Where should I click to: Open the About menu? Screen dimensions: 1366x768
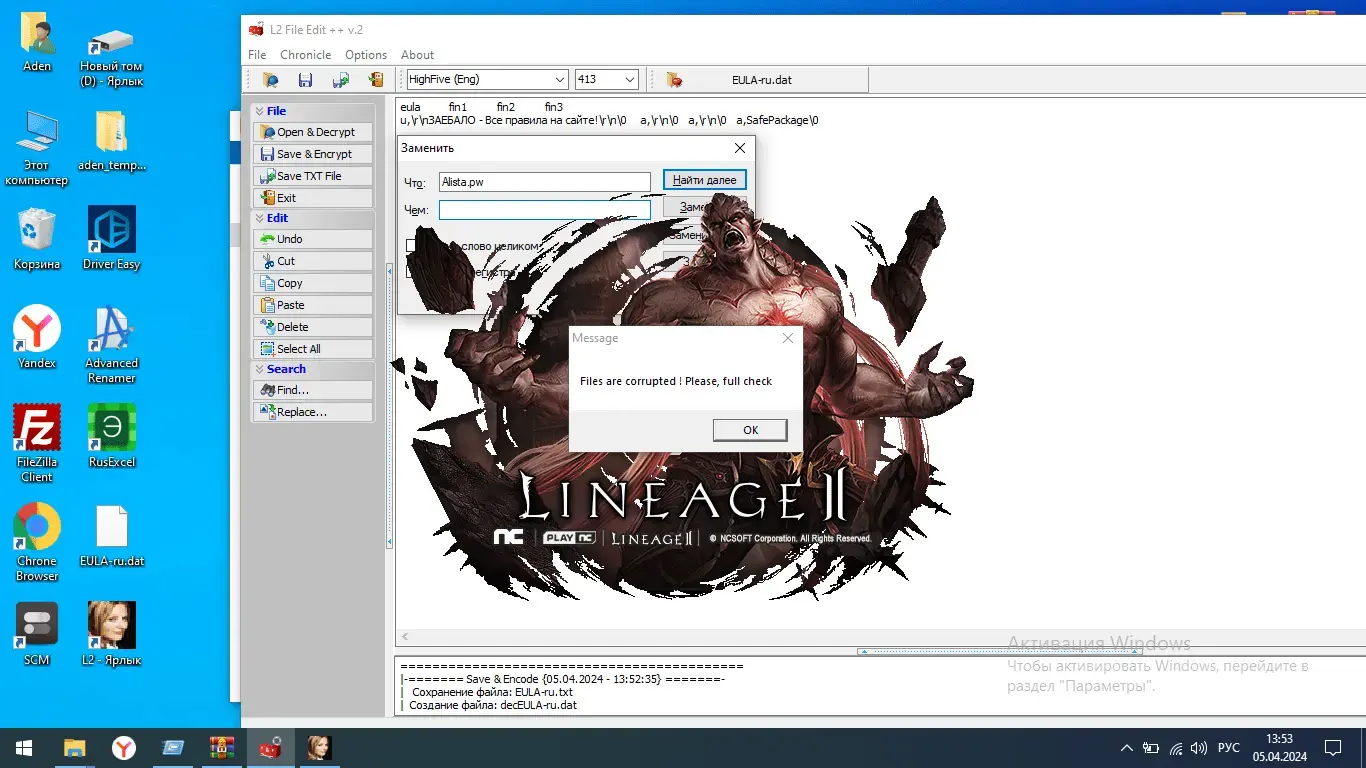[x=418, y=55]
